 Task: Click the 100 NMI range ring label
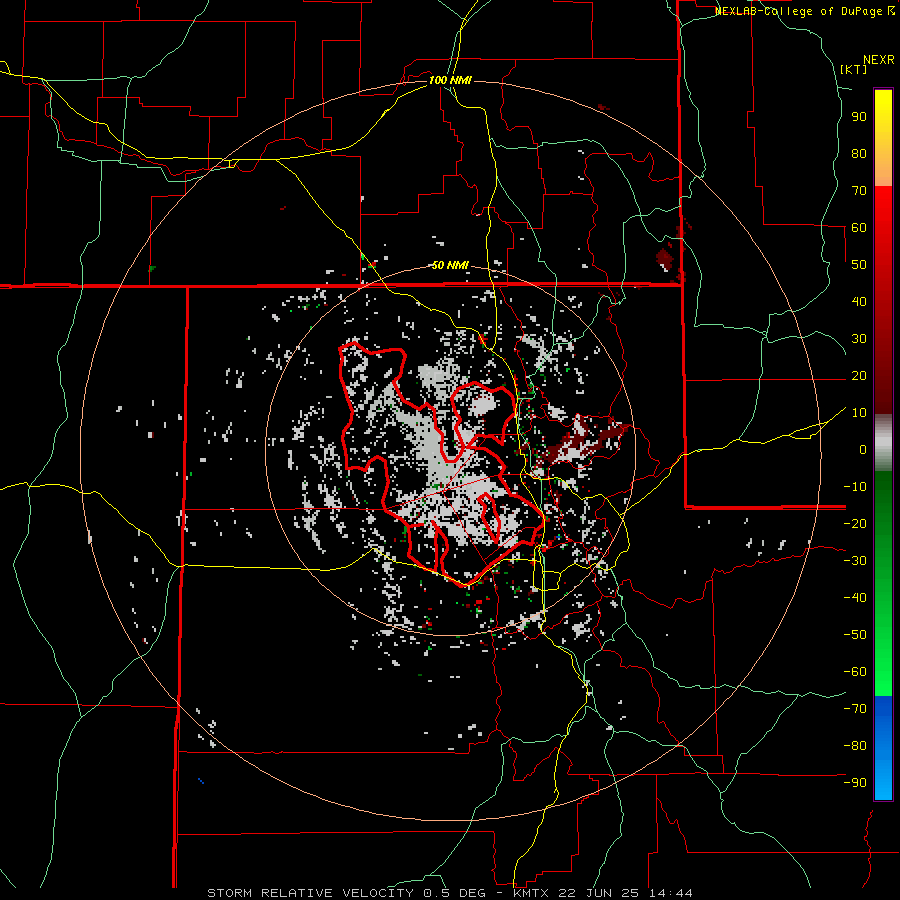pyautogui.click(x=450, y=80)
